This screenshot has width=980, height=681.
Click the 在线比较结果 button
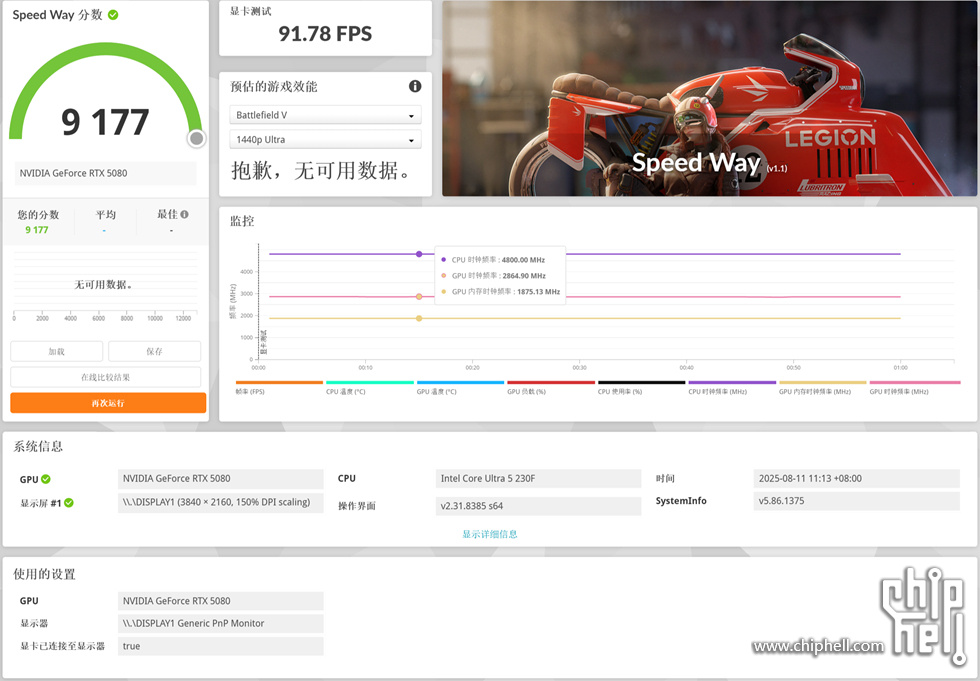pos(106,377)
